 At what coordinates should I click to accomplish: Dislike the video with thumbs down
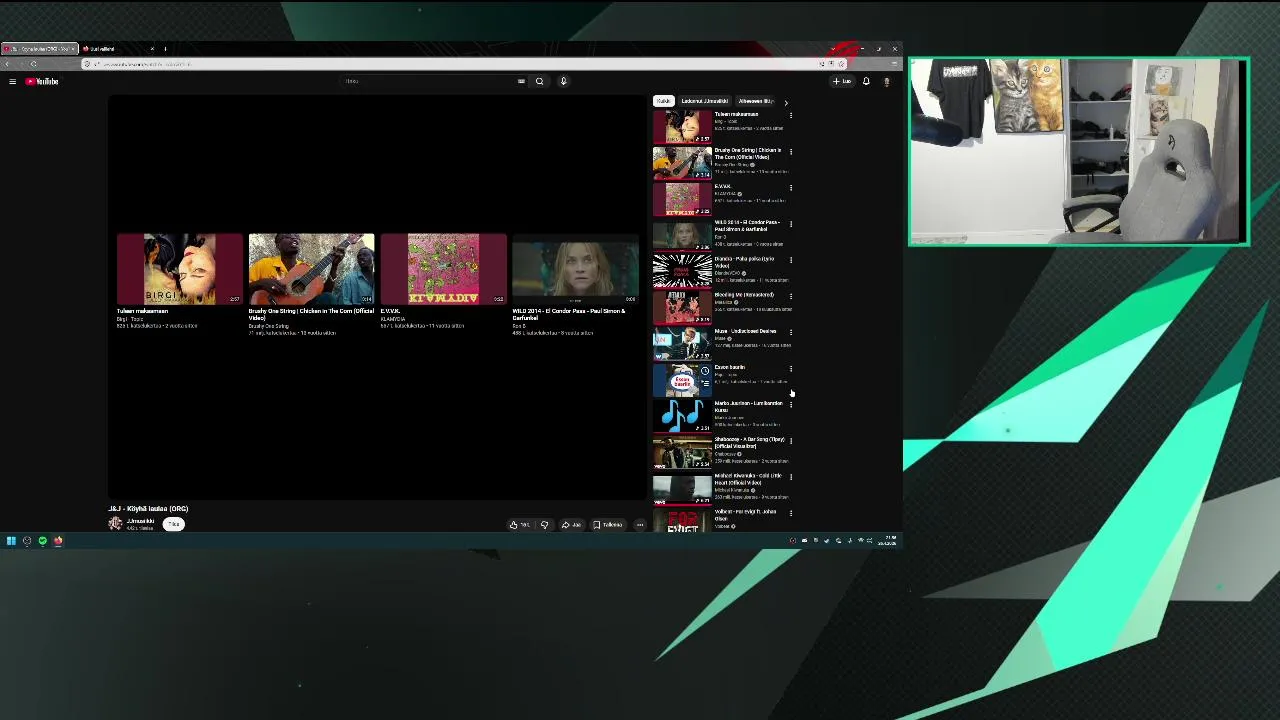coord(545,525)
